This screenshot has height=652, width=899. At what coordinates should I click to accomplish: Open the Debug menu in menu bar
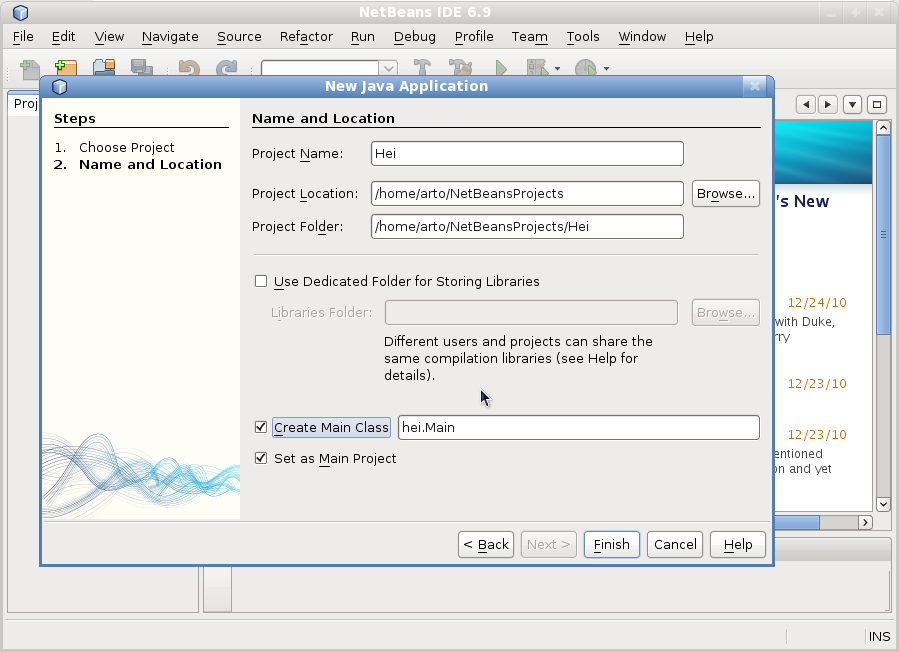pyautogui.click(x=415, y=37)
